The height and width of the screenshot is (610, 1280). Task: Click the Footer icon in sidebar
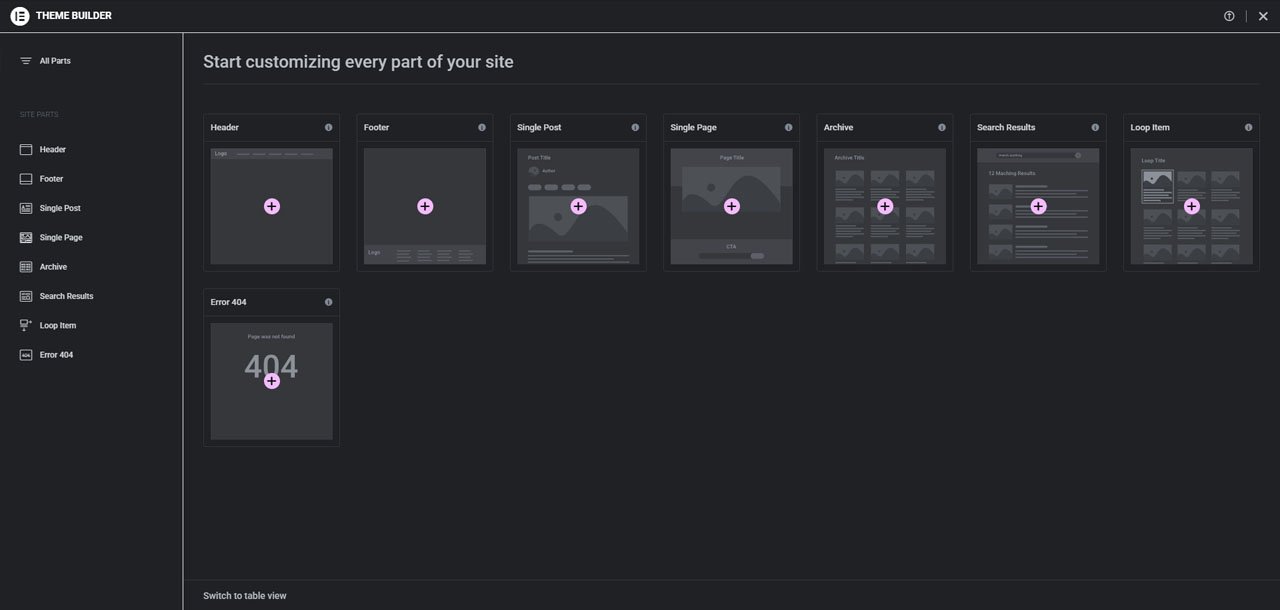pyautogui.click(x=26, y=179)
